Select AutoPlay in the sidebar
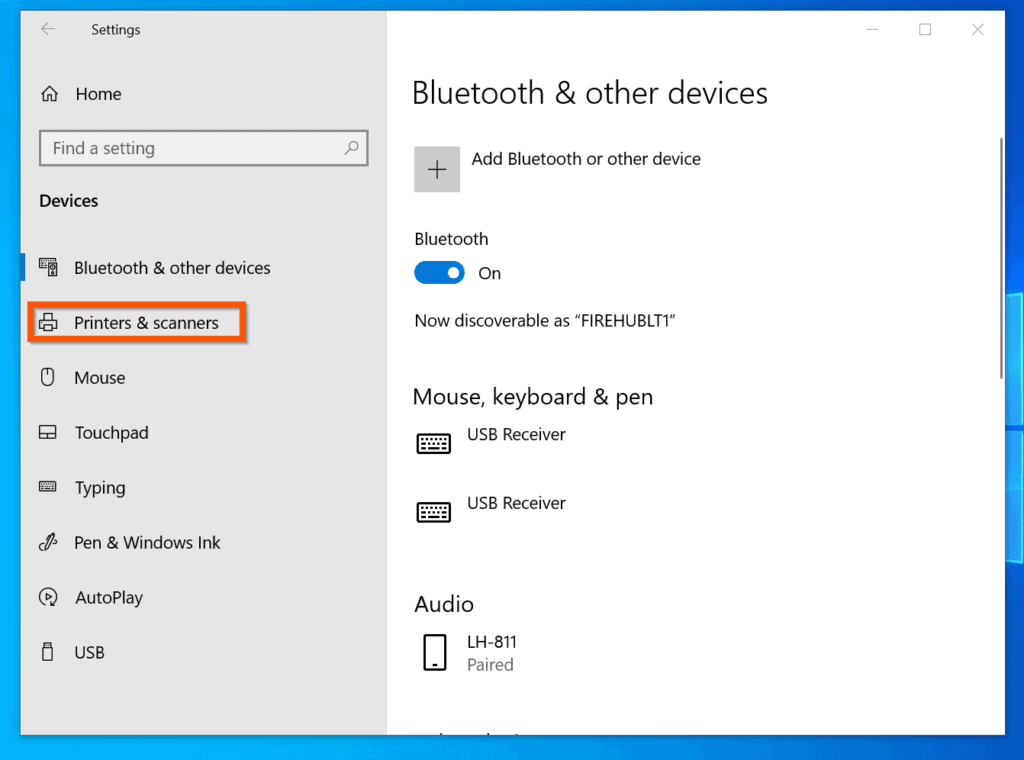The width and height of the screenshot is (1024, 760). pos(109,597)
